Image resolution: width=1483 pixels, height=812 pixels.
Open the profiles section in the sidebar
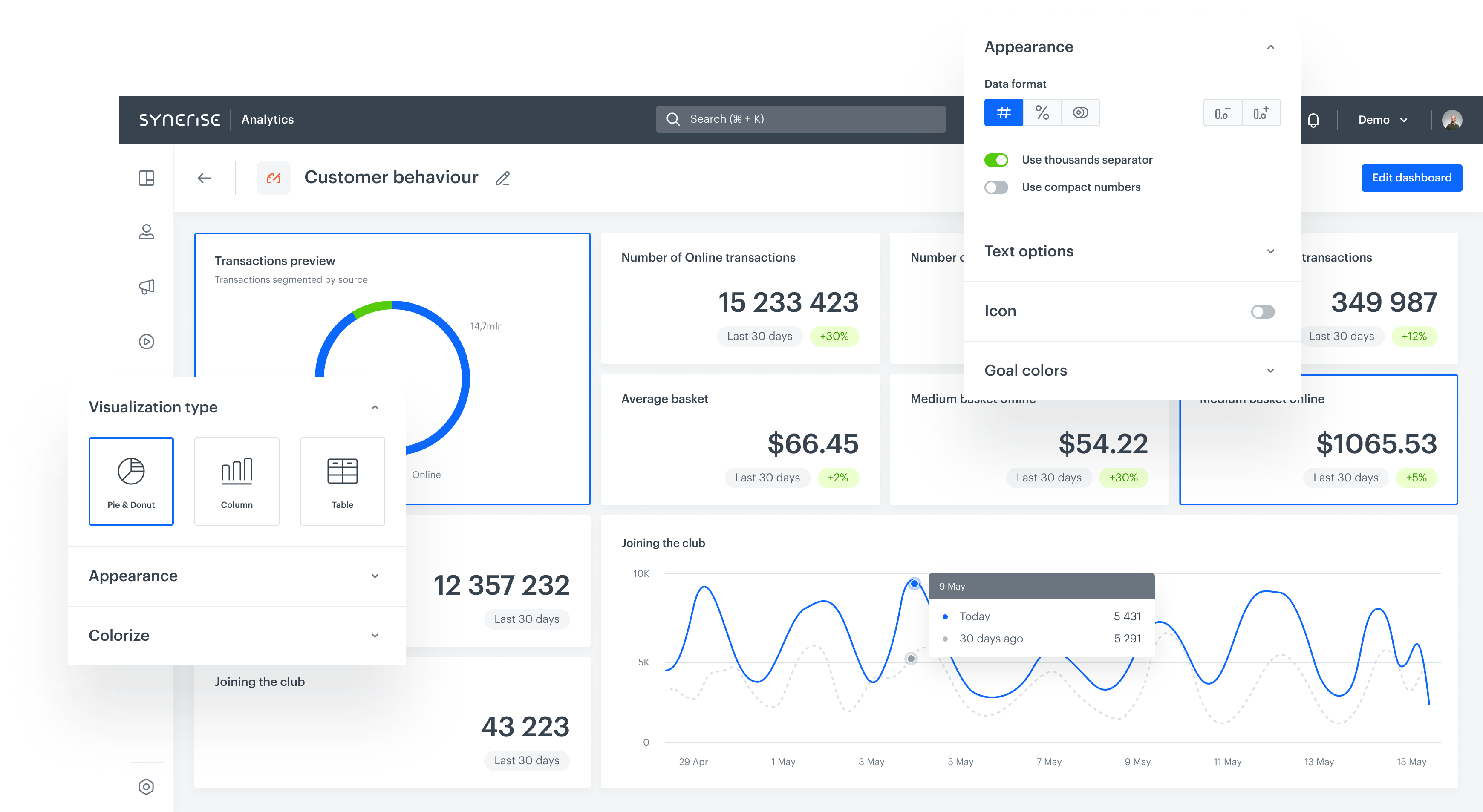(147, 232)
